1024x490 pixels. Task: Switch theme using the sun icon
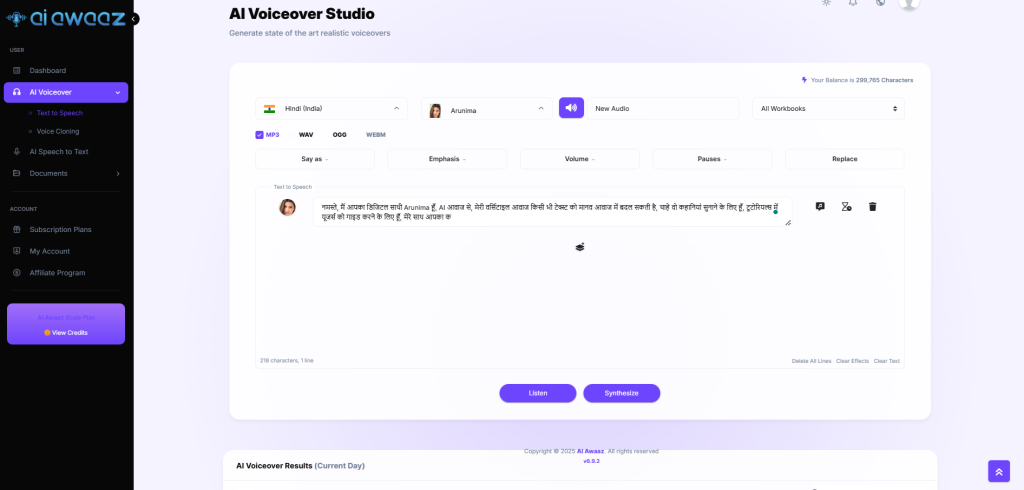click(x=825, y=3)
